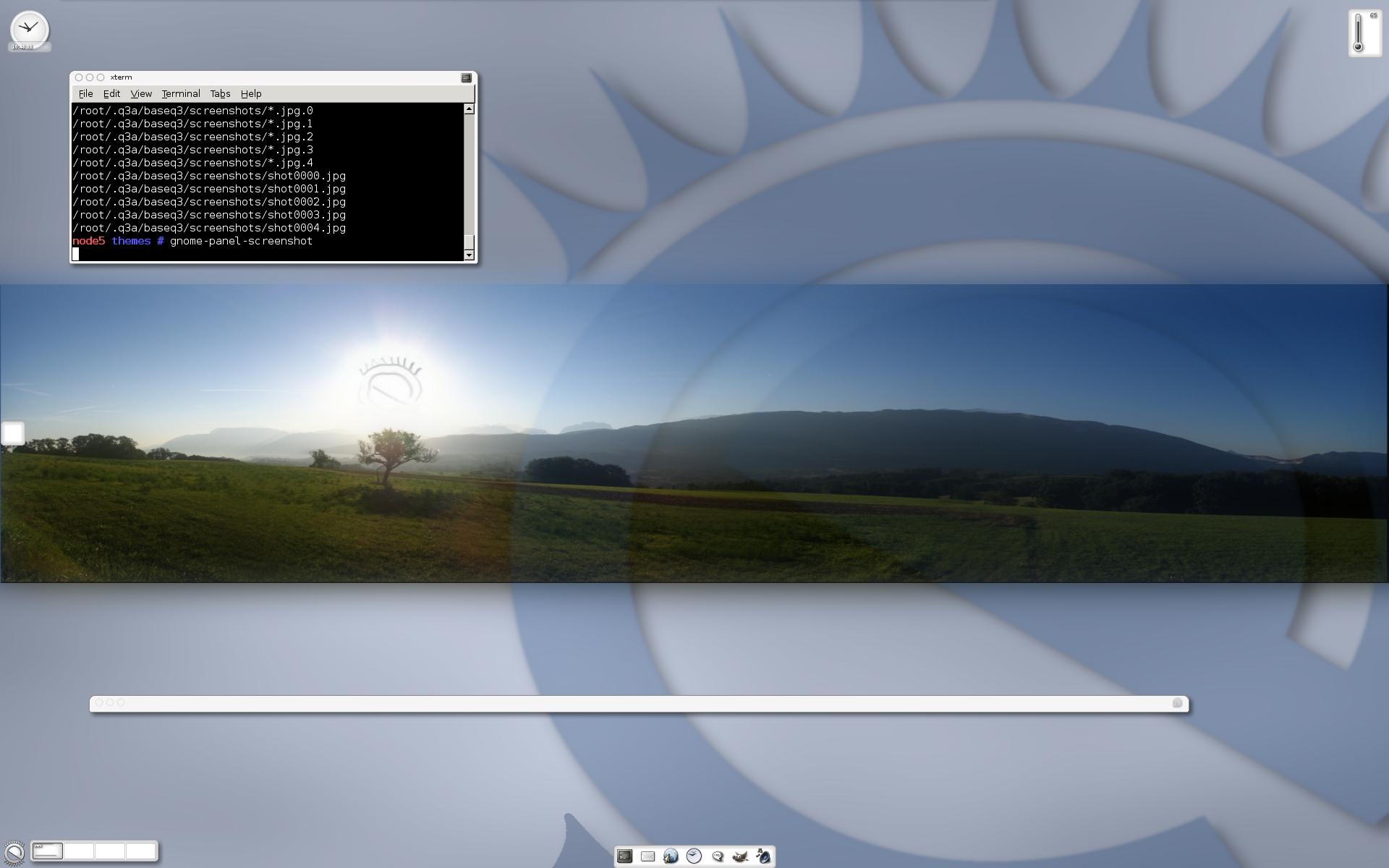Image resolution: width=1389 pixels, height=868 pixels.
Task: Open the Tabs menu in xterm
Action: click(x=220, y=94)
